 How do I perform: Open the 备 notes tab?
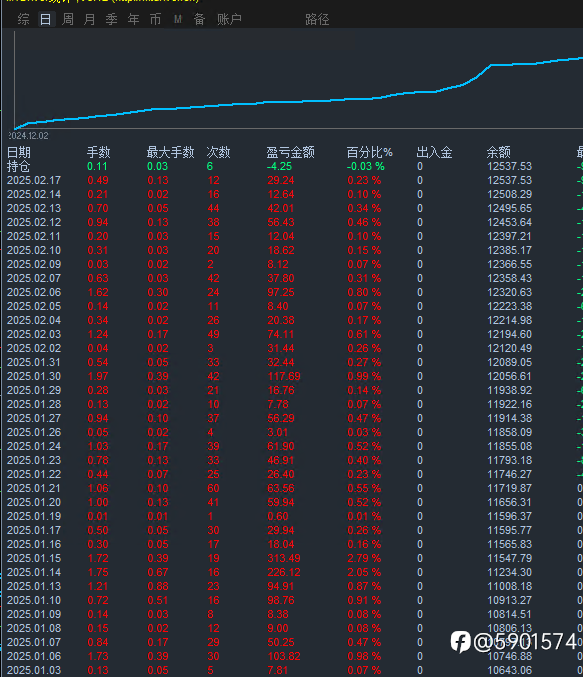[199, 19]
